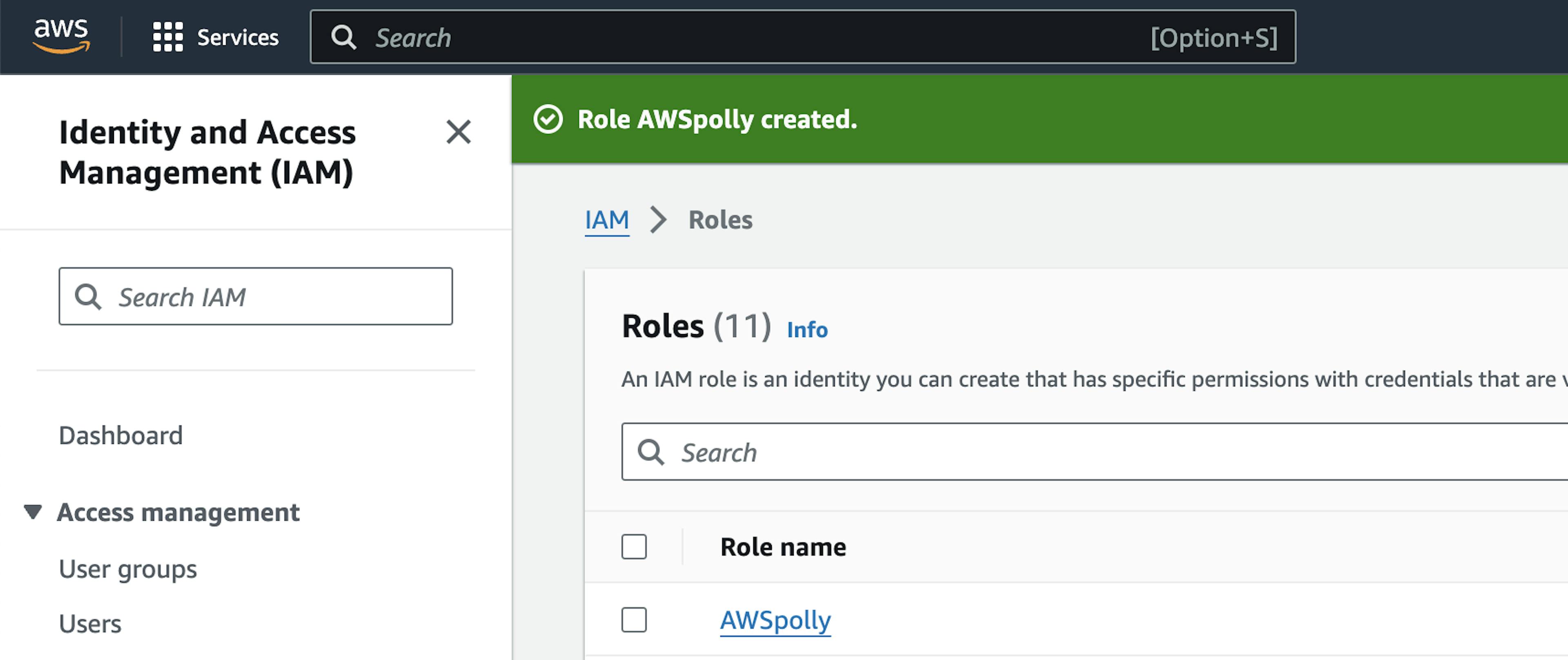
Task: Toggle the select-all roles checkbox
Action: (634, 547)
